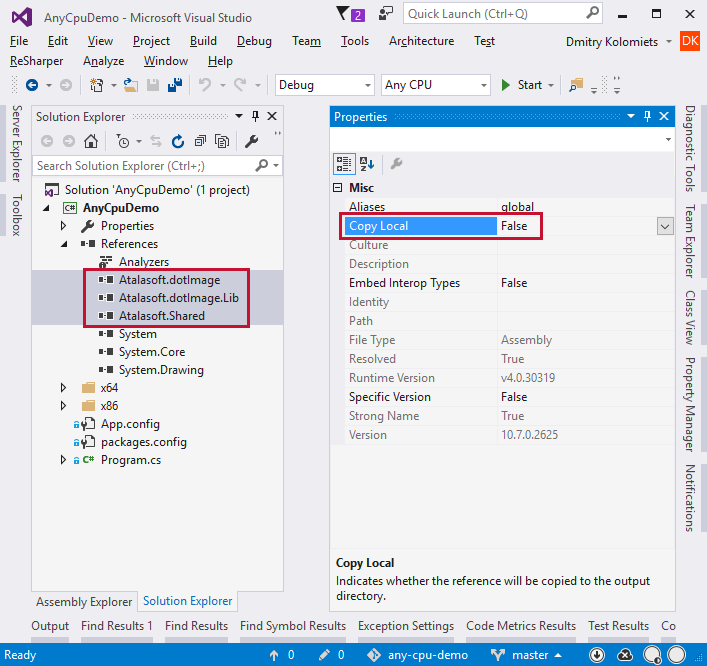The width and height of the screenshot is (707, 666).
Task: Open the Build menu
Action: (203, 41)
